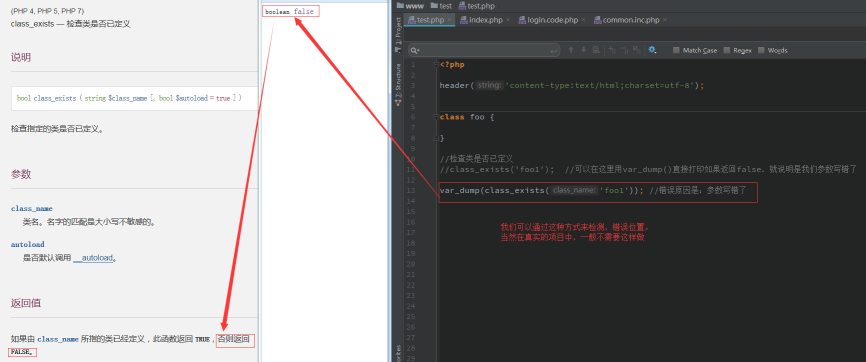Close the index.php tab
The image size is (866, 362).
[x=508, y=20]
